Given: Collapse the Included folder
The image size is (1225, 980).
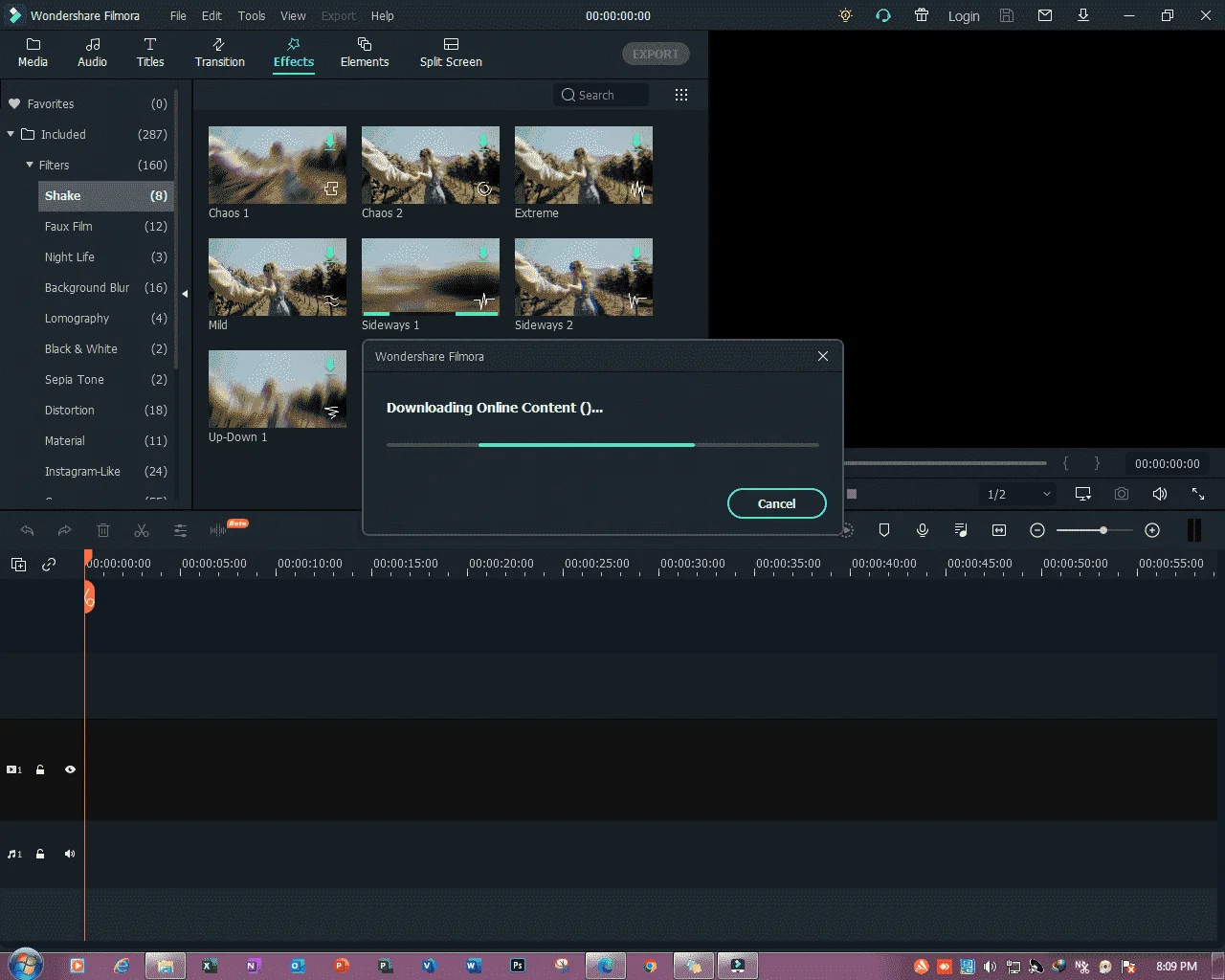Looking at the screenshot, I should coord(11,134).
